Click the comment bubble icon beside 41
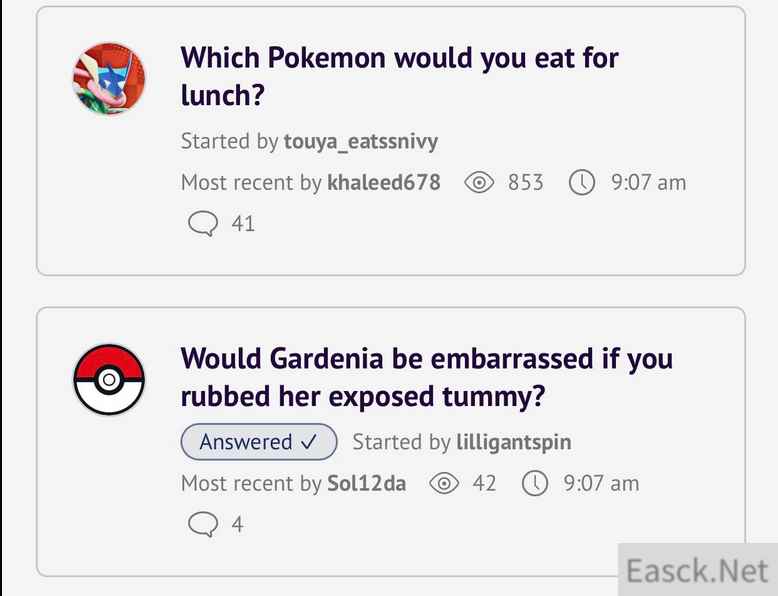The height and width of the screenshot is (596, 778). (203, 224)
